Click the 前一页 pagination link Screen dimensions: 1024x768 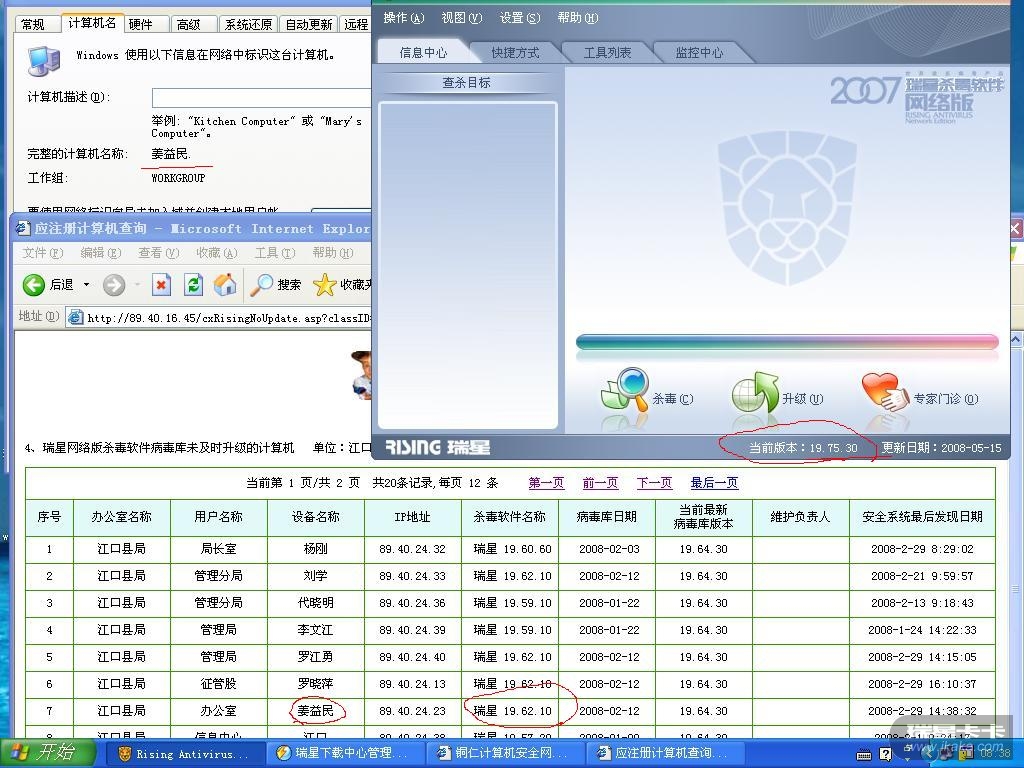600,483
